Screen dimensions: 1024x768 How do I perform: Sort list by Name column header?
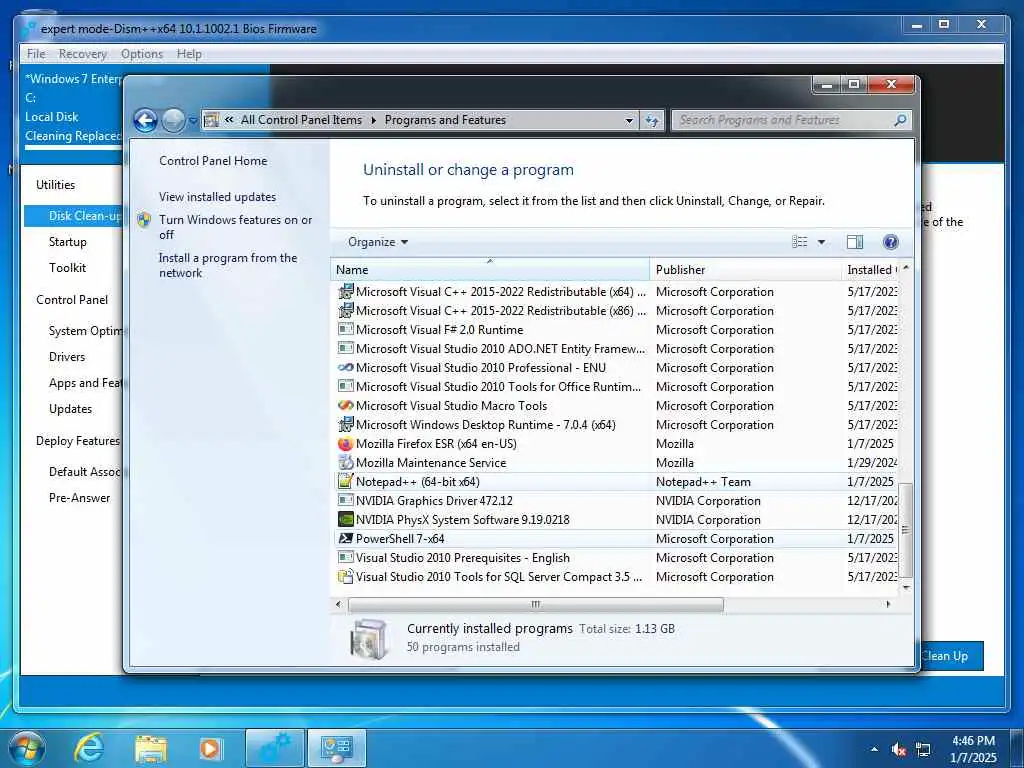(x=490, y=270)
